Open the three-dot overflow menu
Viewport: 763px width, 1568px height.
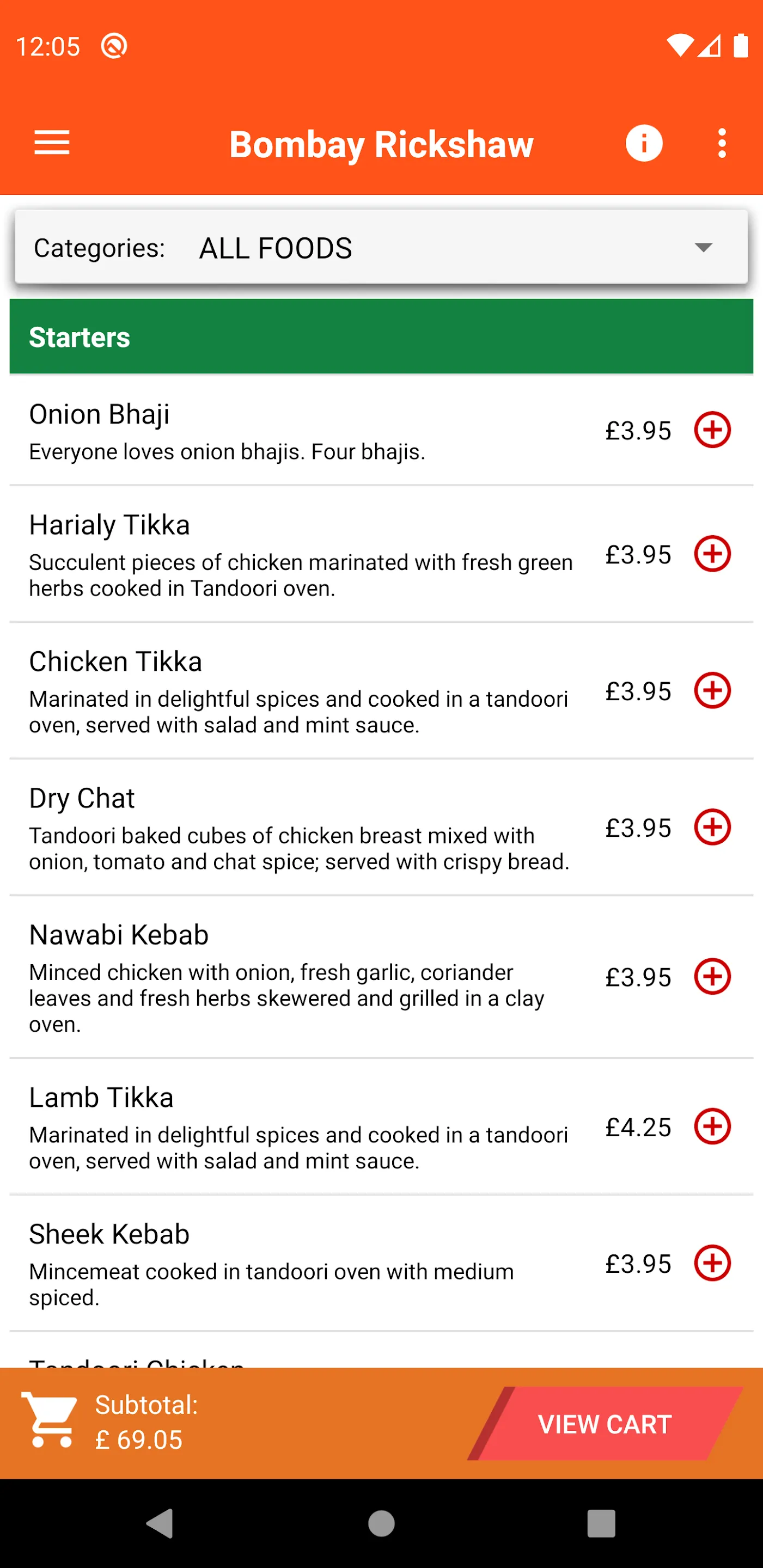[x=722, y=143]
